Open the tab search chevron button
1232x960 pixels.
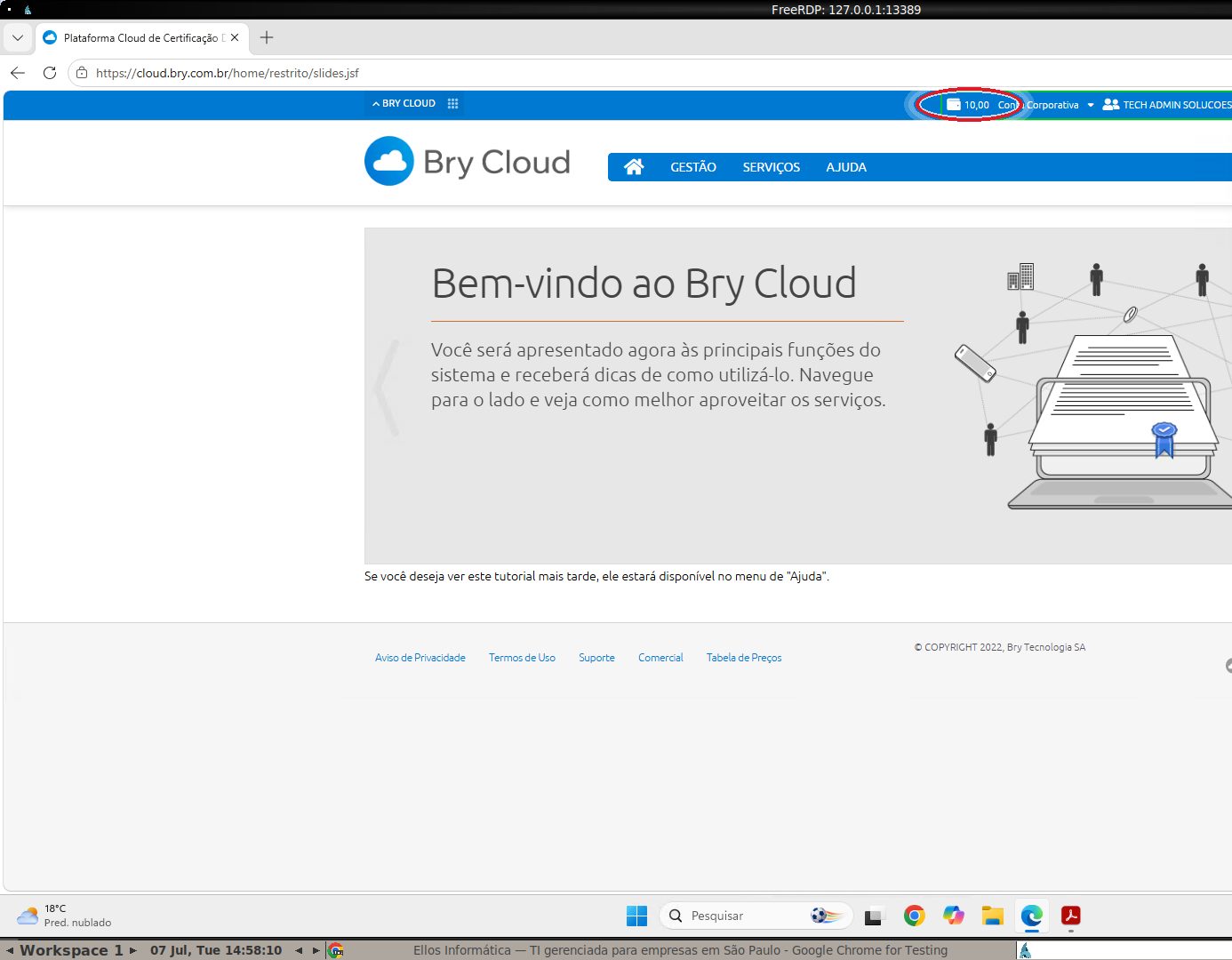[18, 37]
